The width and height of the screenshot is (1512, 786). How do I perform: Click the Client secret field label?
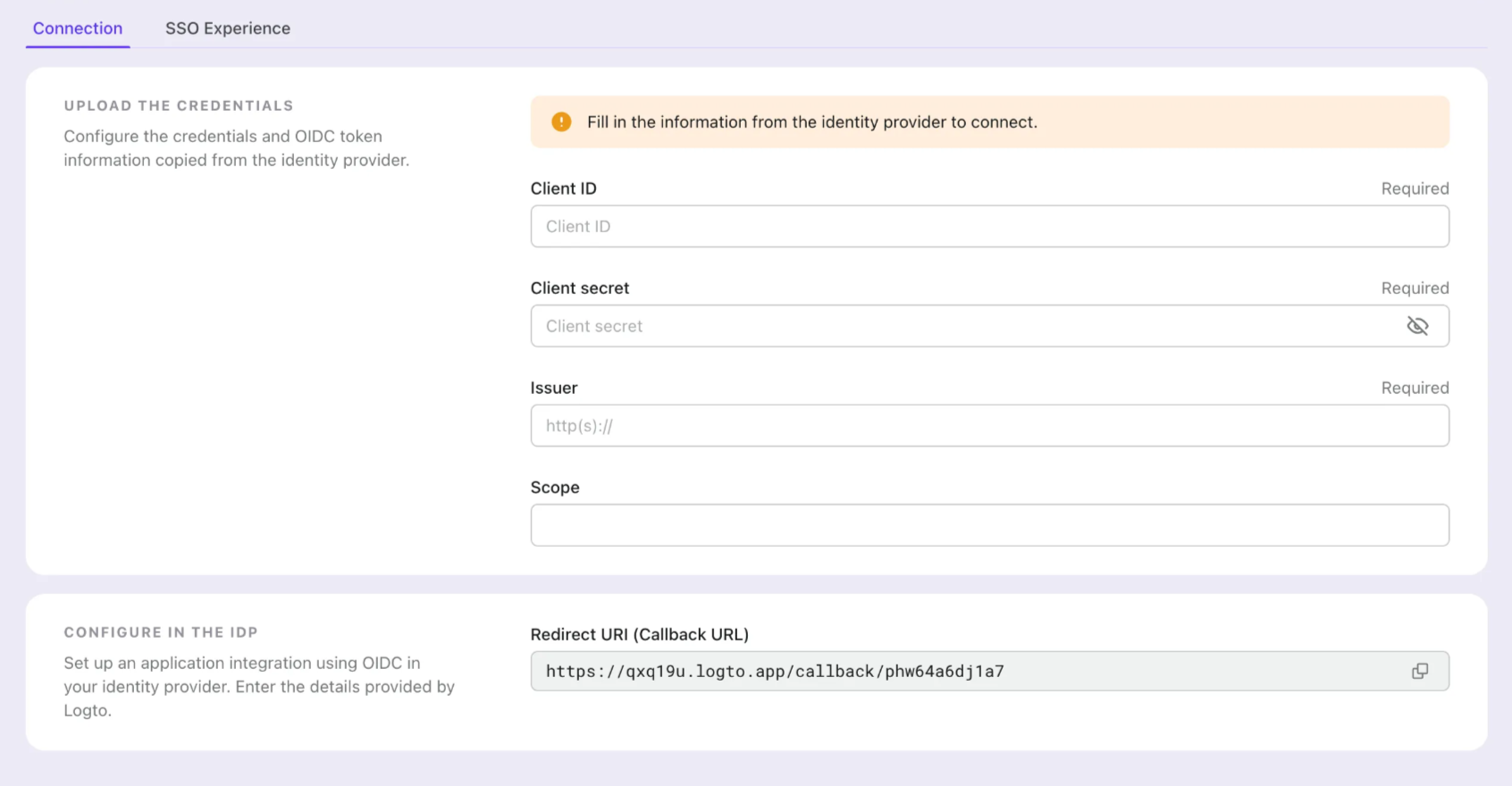coord(579,288)
